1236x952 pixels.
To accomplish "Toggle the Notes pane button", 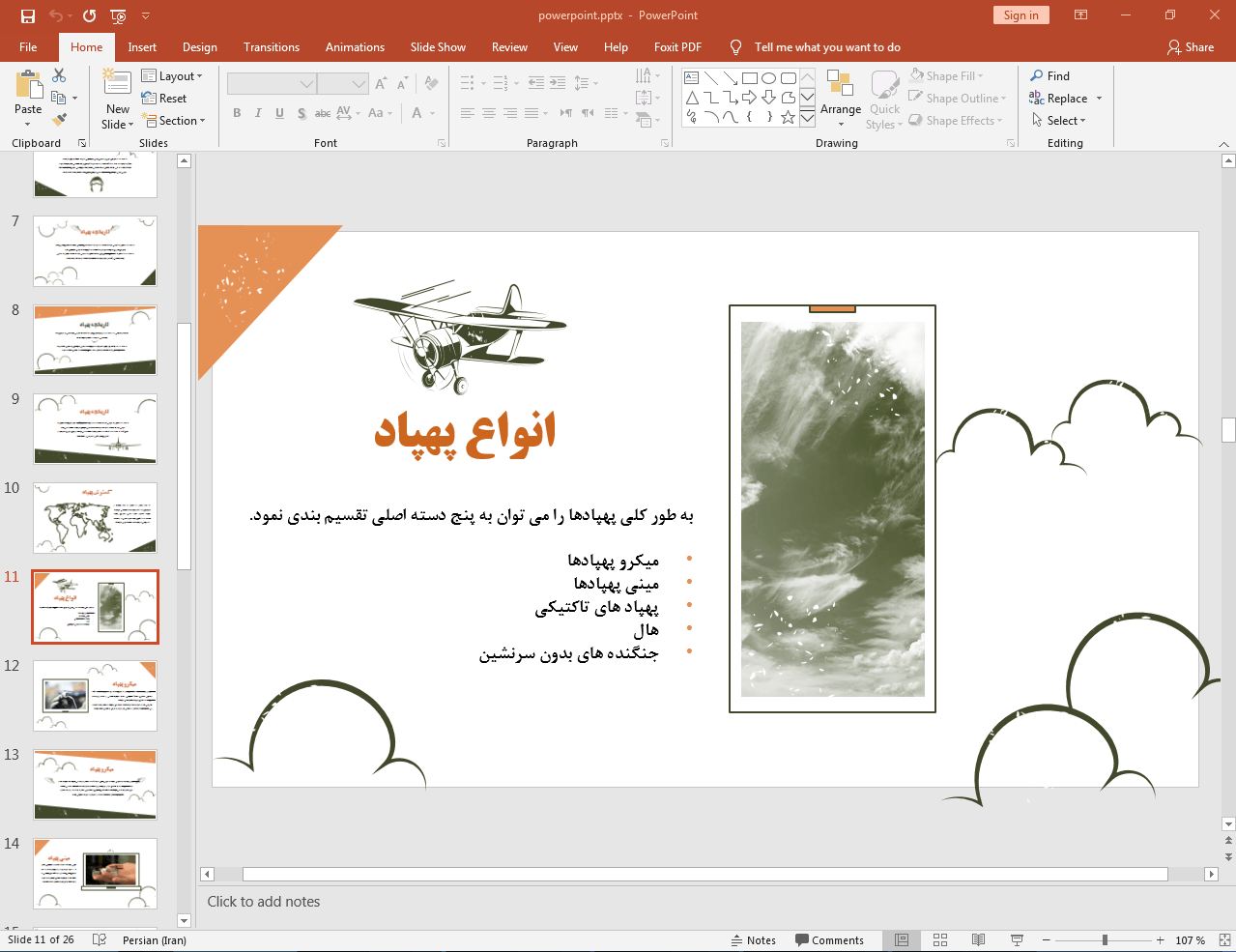I will tap(754, 940).
